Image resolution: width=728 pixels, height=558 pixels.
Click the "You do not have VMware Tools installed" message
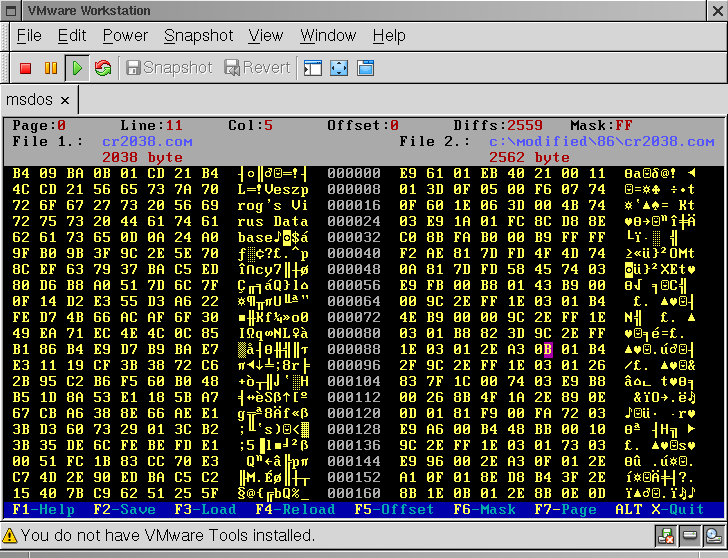(168, 536)
